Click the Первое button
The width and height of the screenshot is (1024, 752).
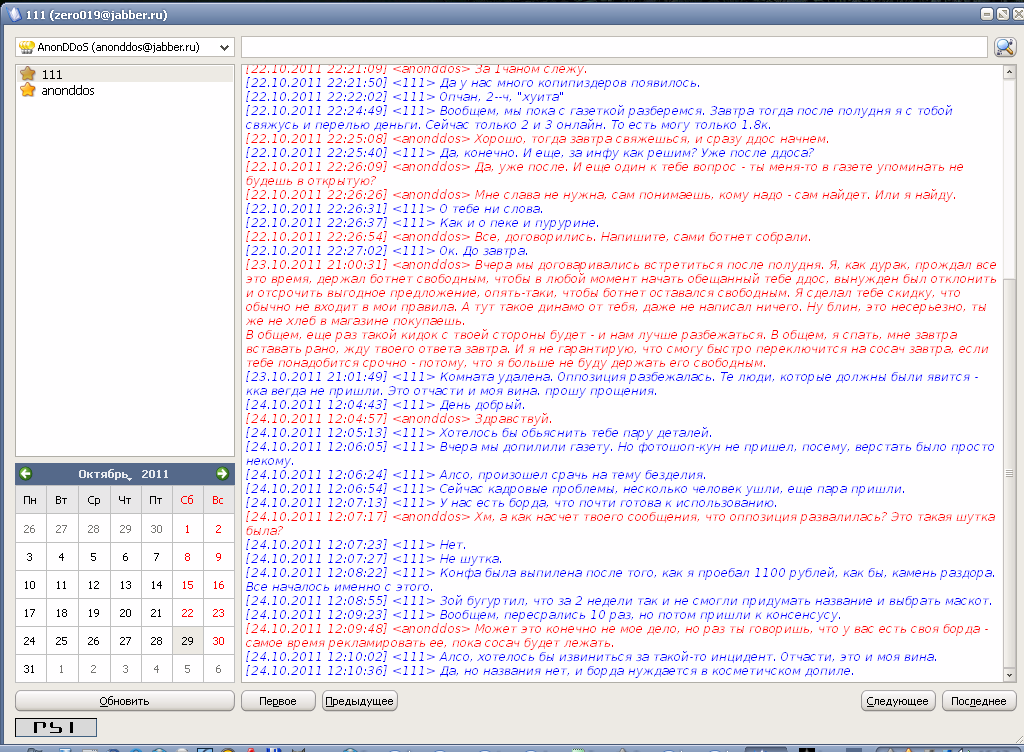278,701
